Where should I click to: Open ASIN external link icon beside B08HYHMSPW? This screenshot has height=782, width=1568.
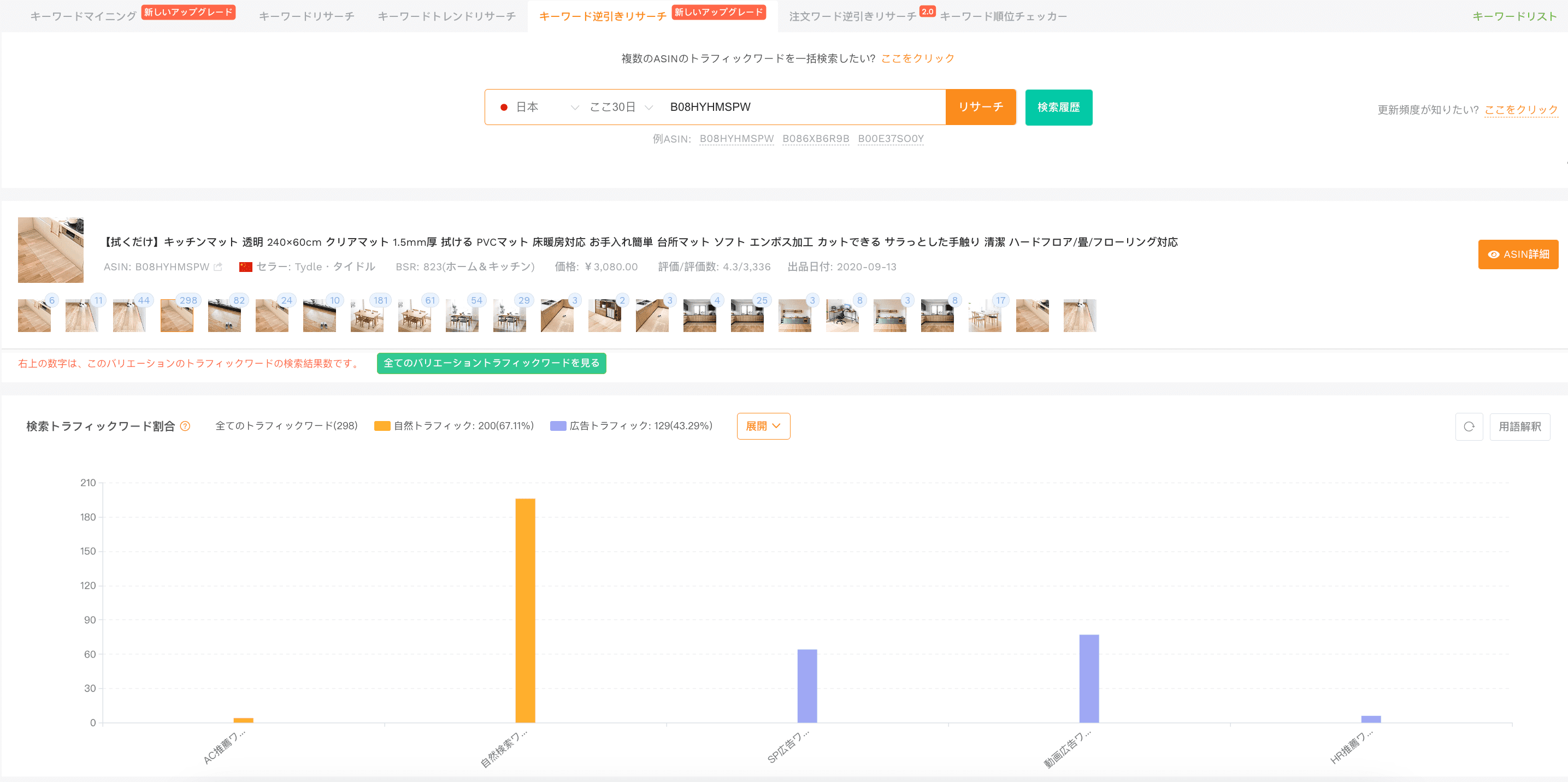click(218, 267)
